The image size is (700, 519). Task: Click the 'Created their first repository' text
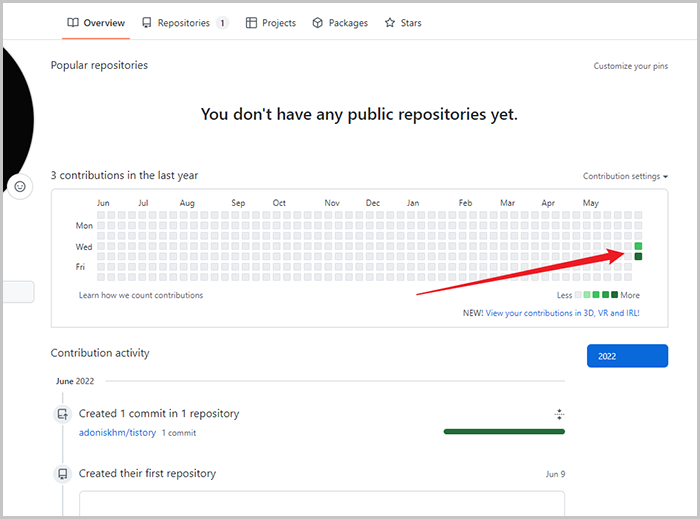point(147,473)
